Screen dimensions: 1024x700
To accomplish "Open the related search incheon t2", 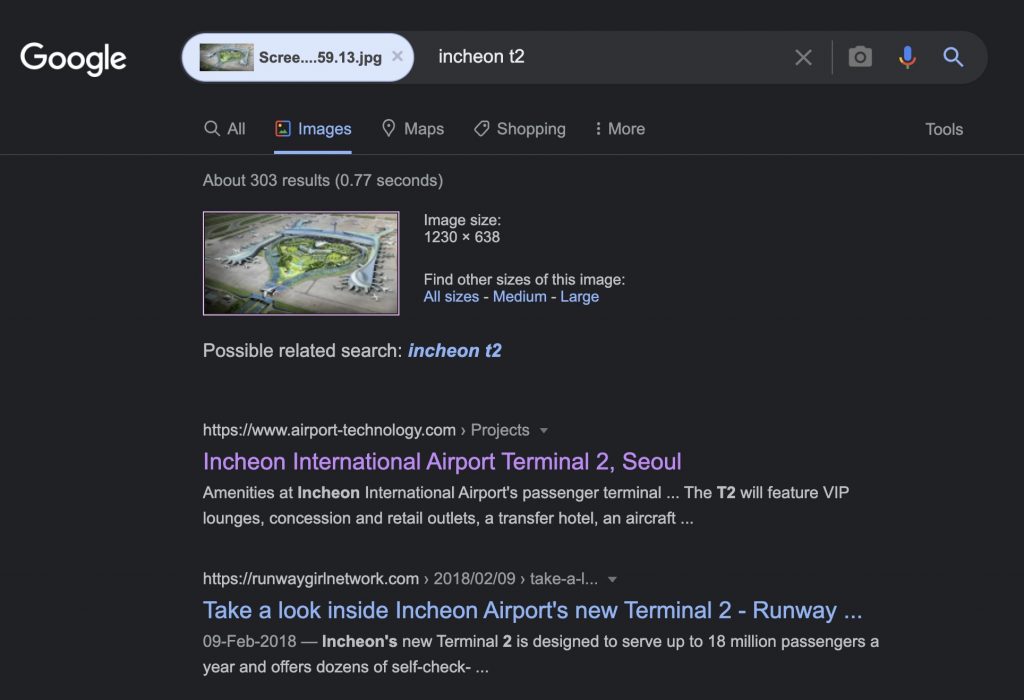I will tap(455, 351).
